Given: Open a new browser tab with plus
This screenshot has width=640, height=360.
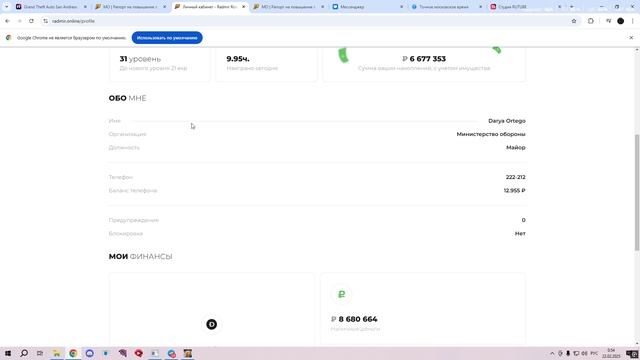Looking at the screenshot, I should point(571,7).
